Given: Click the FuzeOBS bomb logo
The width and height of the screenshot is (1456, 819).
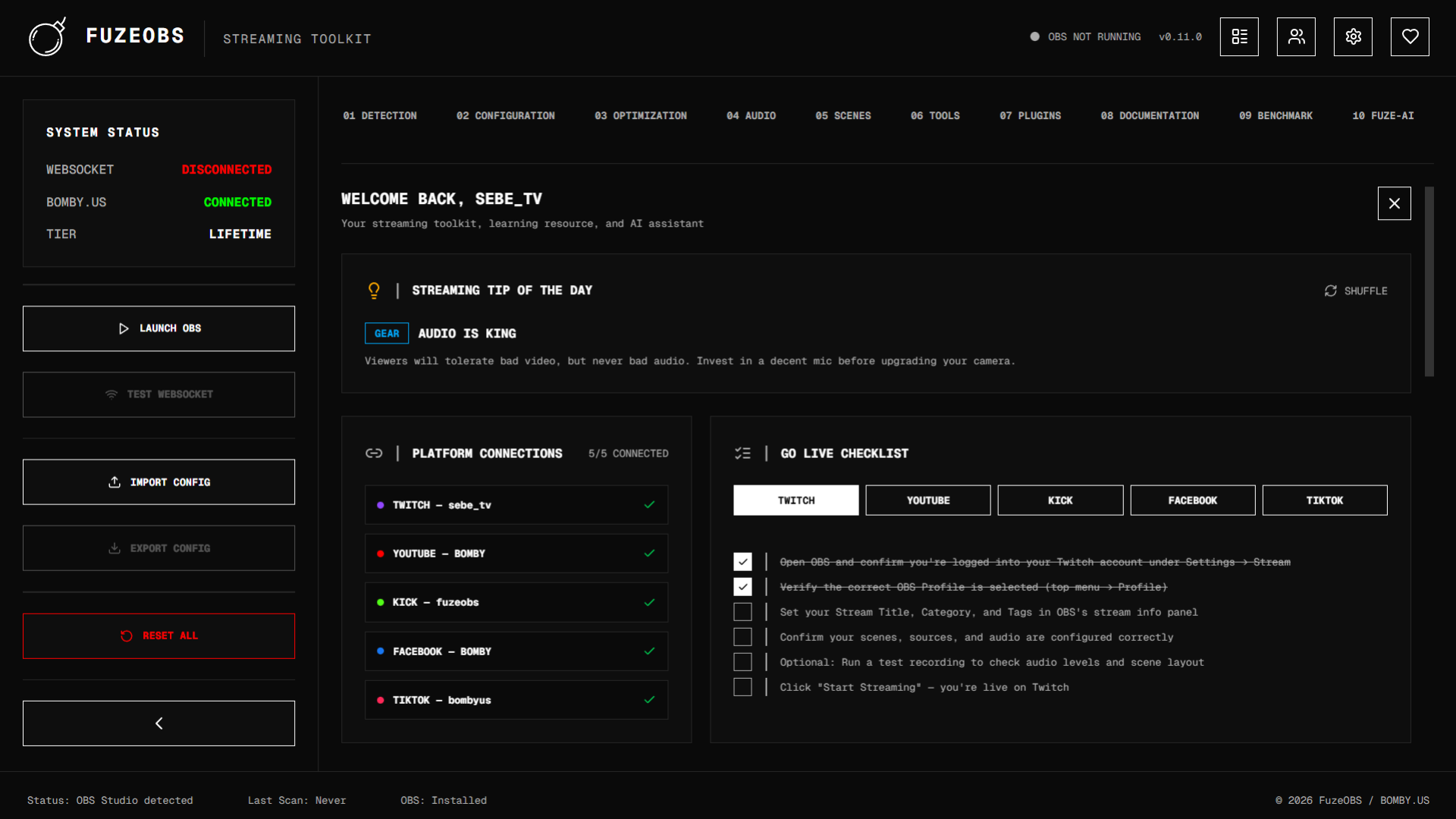Looking at the screenshot, I should (x=47, y=36).
